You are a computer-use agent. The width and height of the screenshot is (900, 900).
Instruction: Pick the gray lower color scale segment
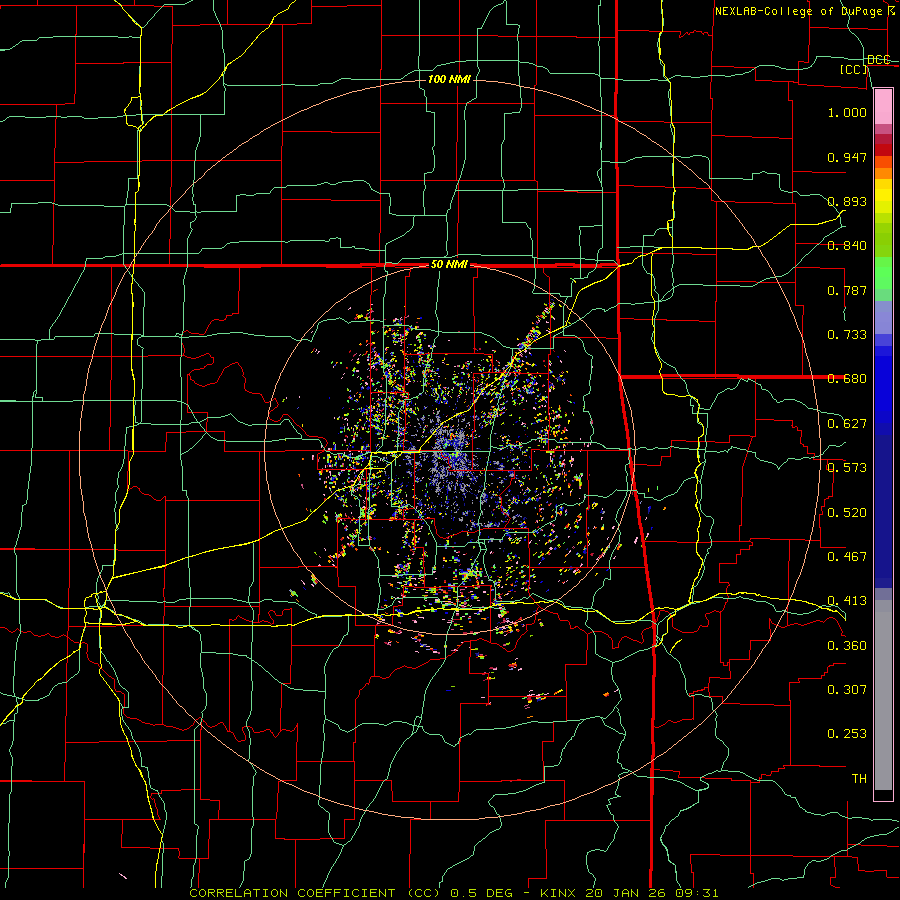[x=883, y=695]
